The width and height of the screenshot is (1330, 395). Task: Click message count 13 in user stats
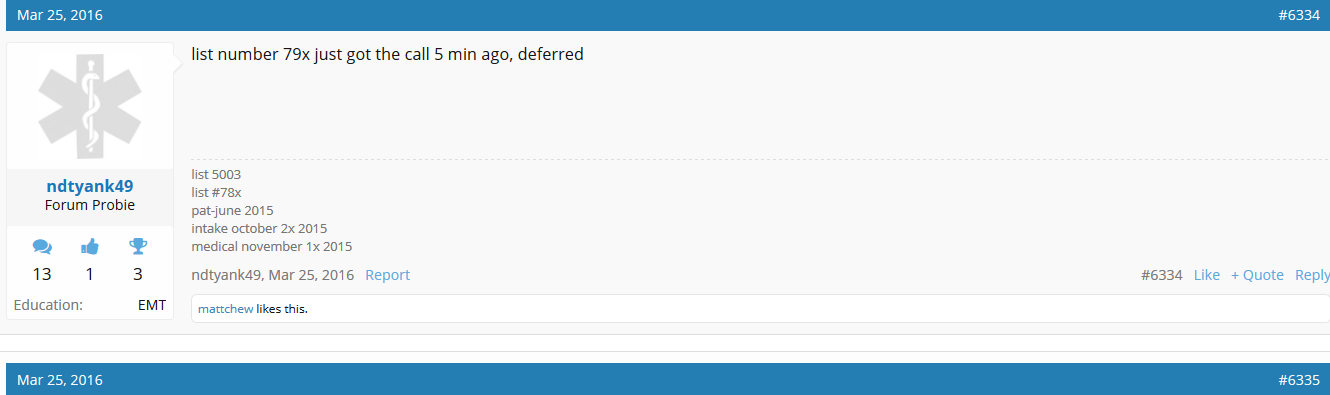pos(42,274)
